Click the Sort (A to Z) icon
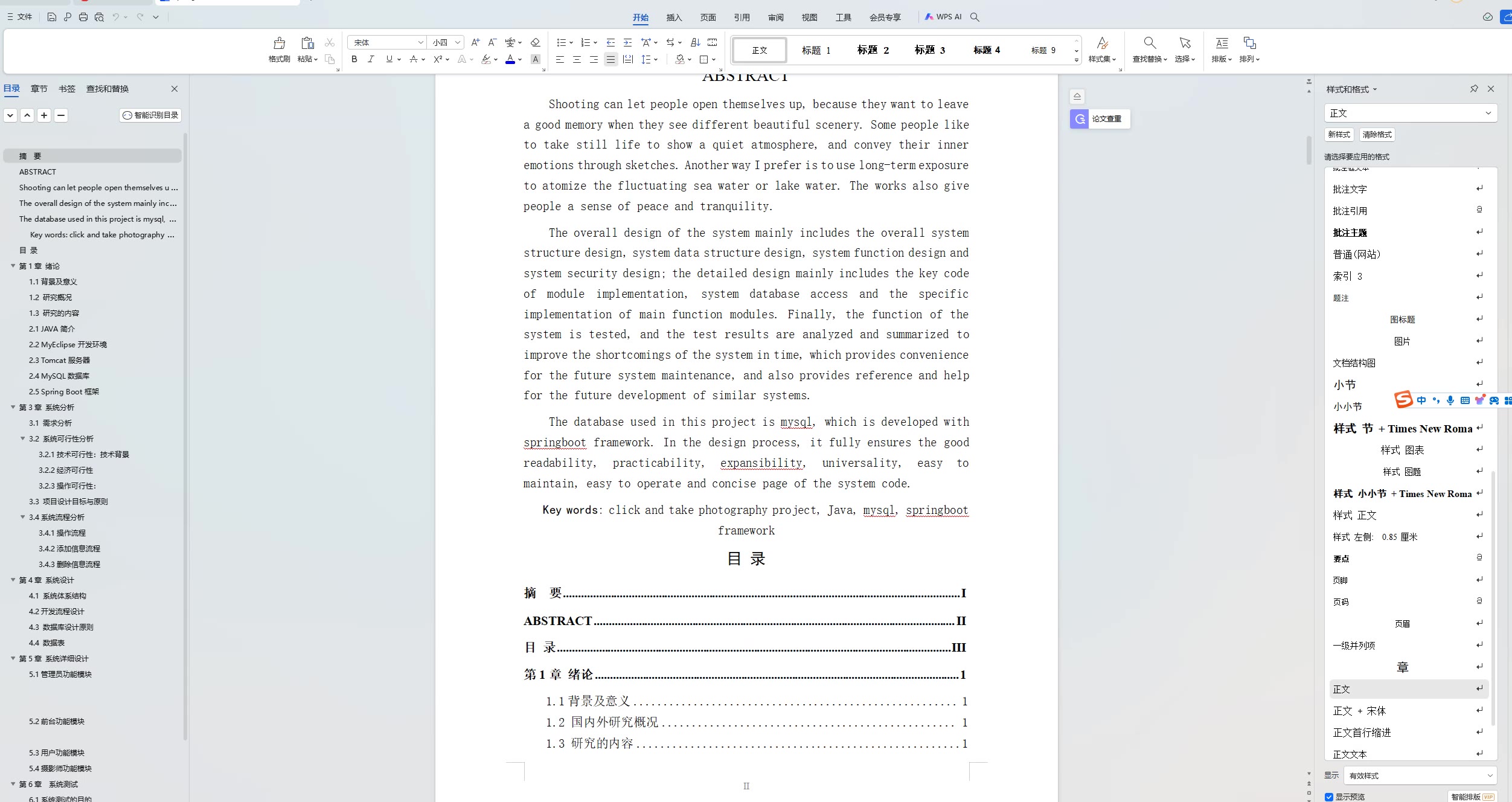Viewport: 1512px width, 802px height. [696, 42]
